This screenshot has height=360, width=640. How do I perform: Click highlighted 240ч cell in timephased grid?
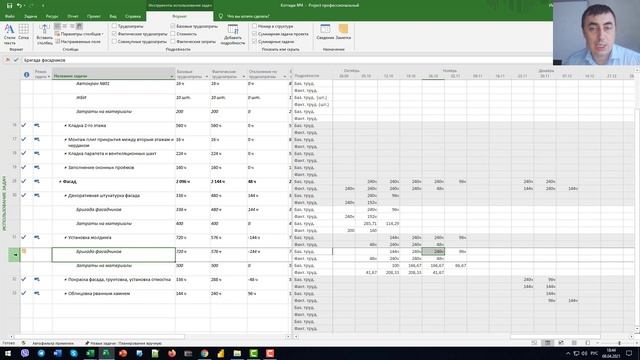tap(433, 251)
